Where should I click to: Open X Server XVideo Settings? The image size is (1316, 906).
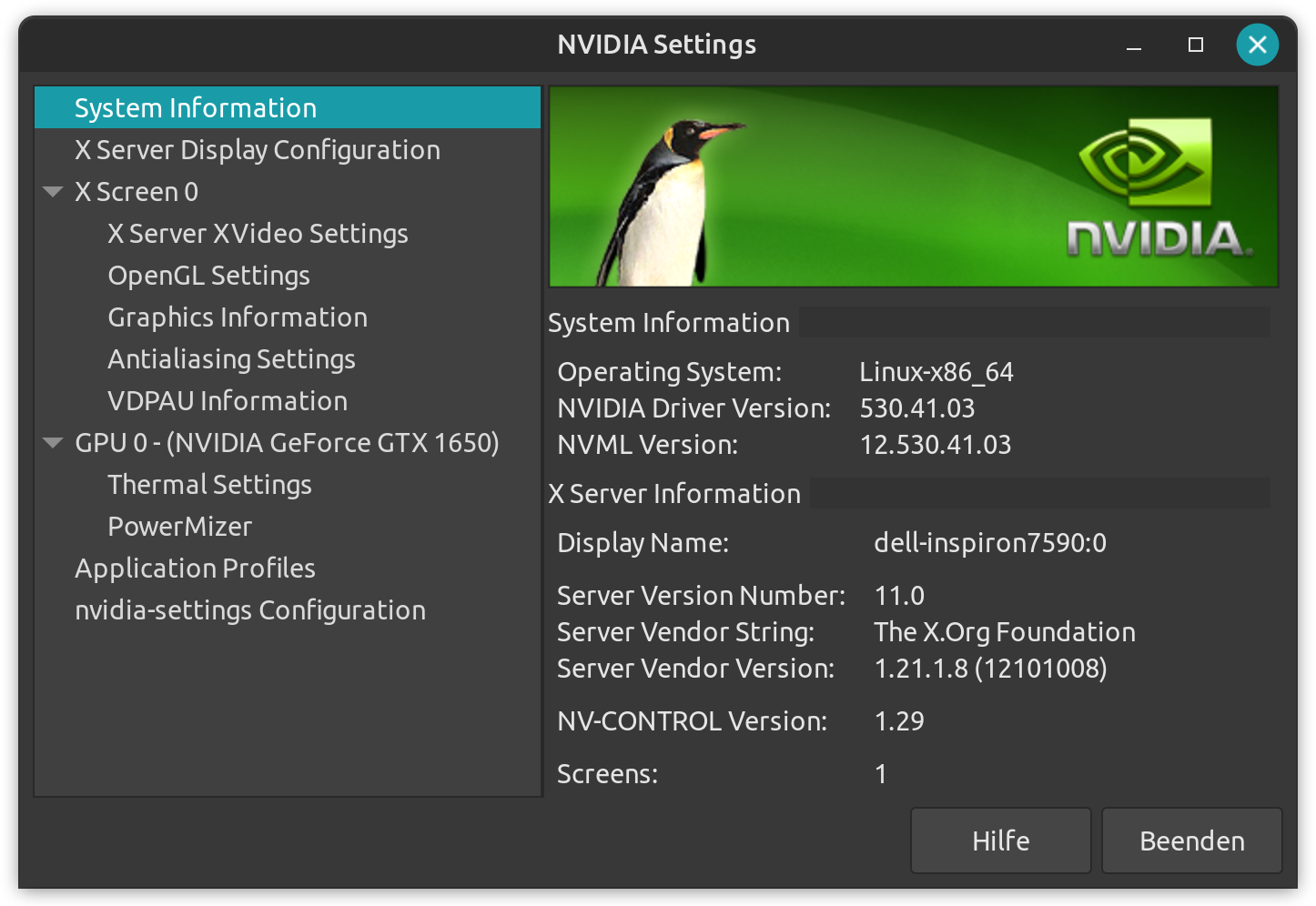click(x=258, y=234)
